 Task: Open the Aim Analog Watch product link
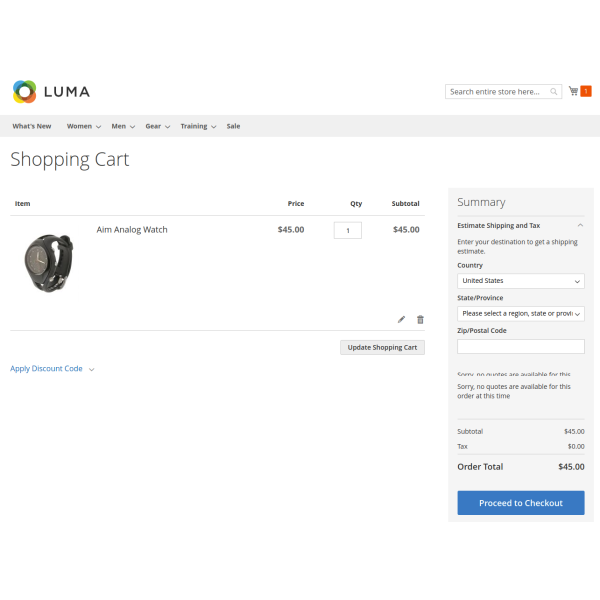(132, 230)
